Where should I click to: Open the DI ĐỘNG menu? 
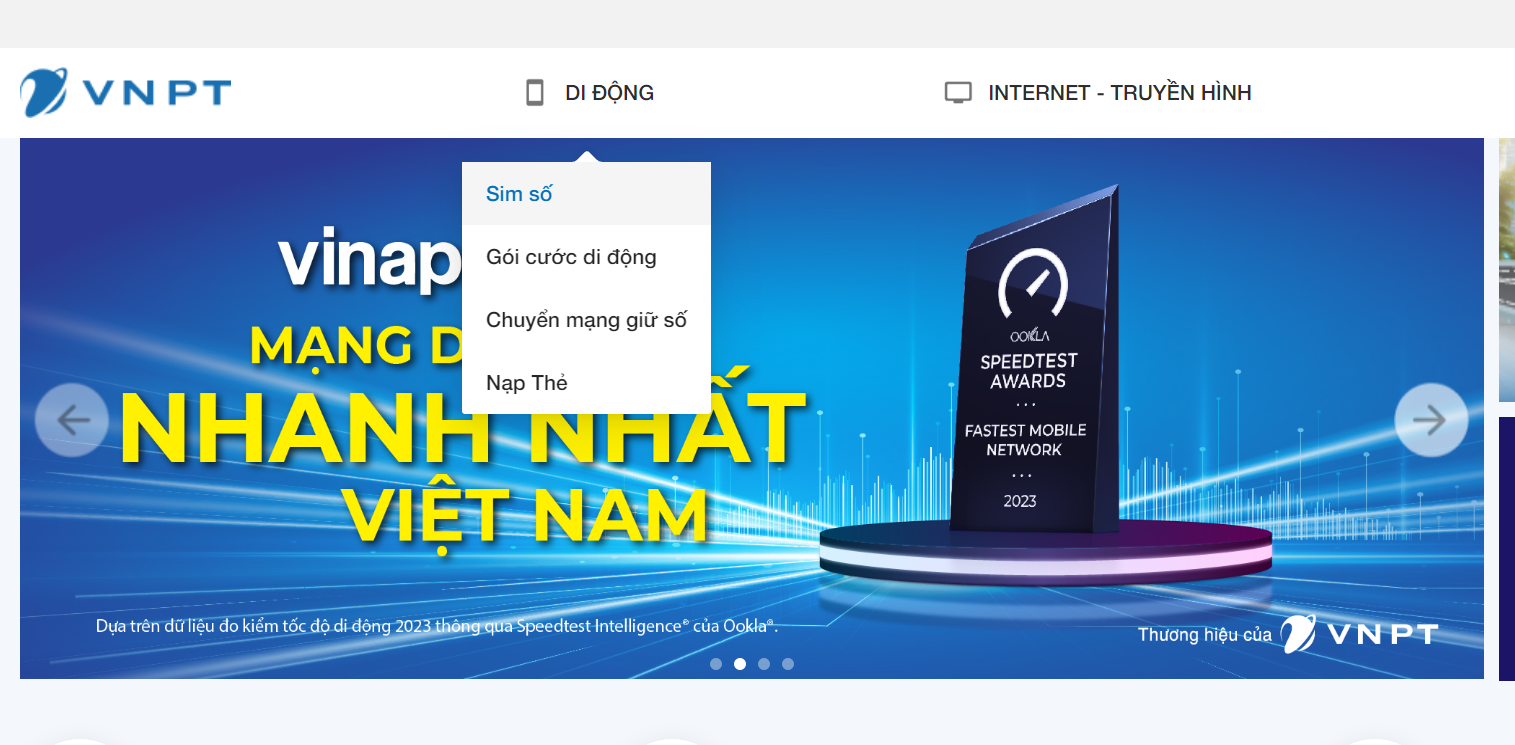pyautogui.click(x=610, y=93)
